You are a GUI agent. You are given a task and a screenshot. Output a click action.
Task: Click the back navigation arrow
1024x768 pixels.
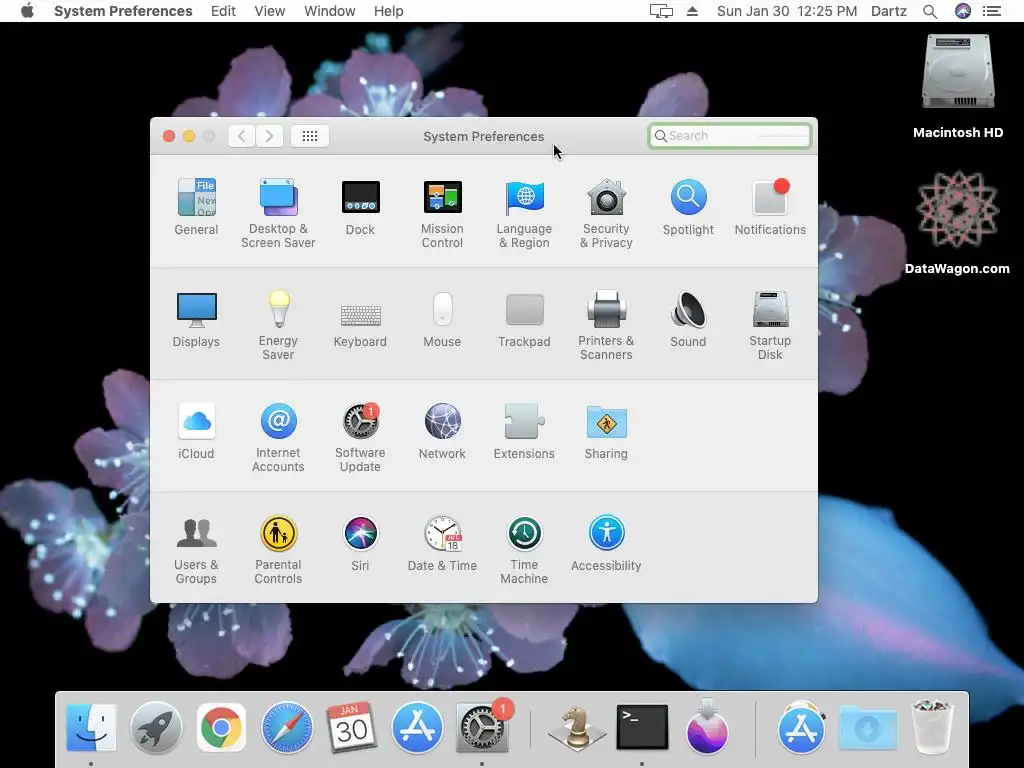coord(242,136)
